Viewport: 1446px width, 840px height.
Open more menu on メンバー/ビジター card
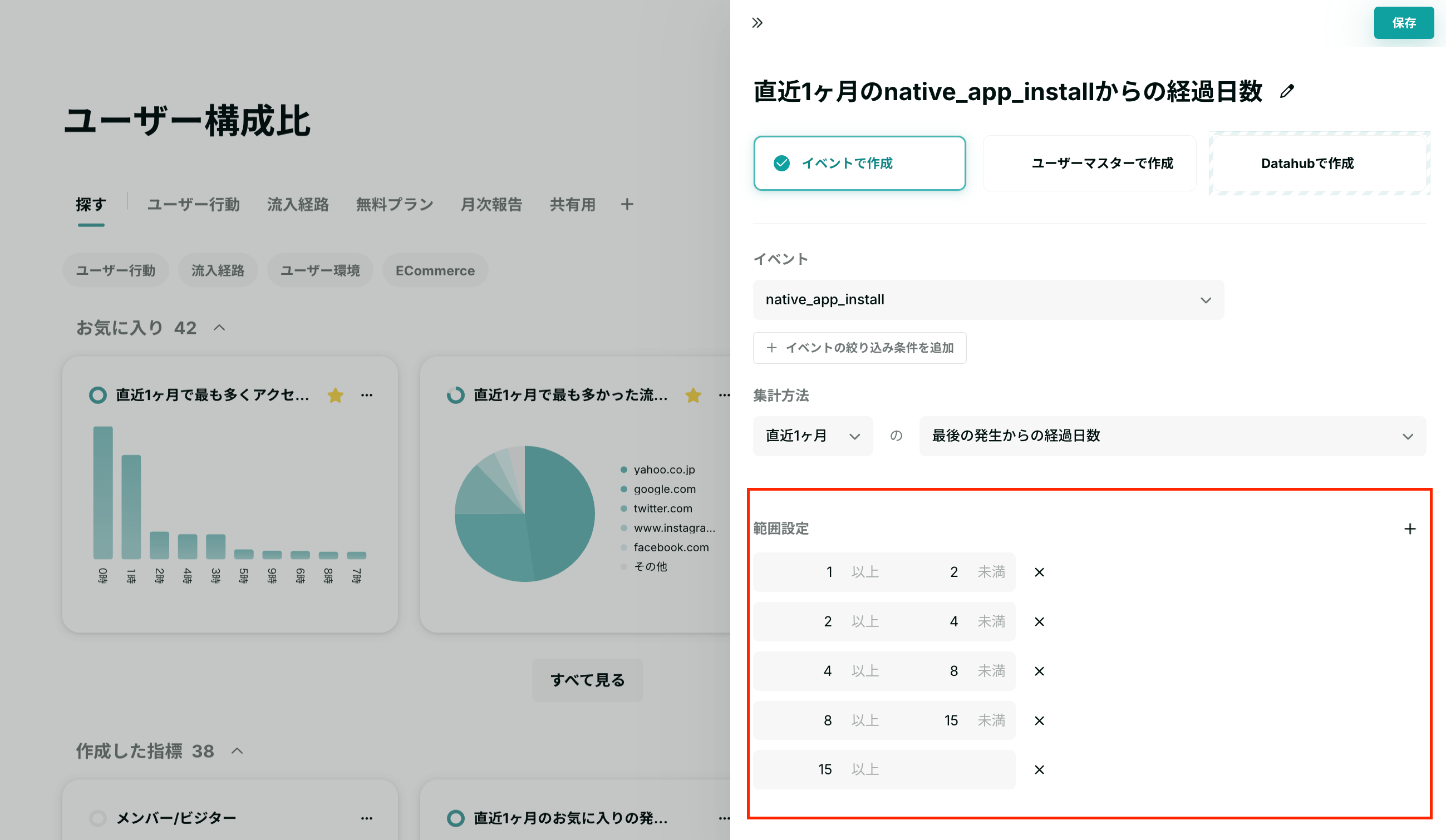click(367, 818)
